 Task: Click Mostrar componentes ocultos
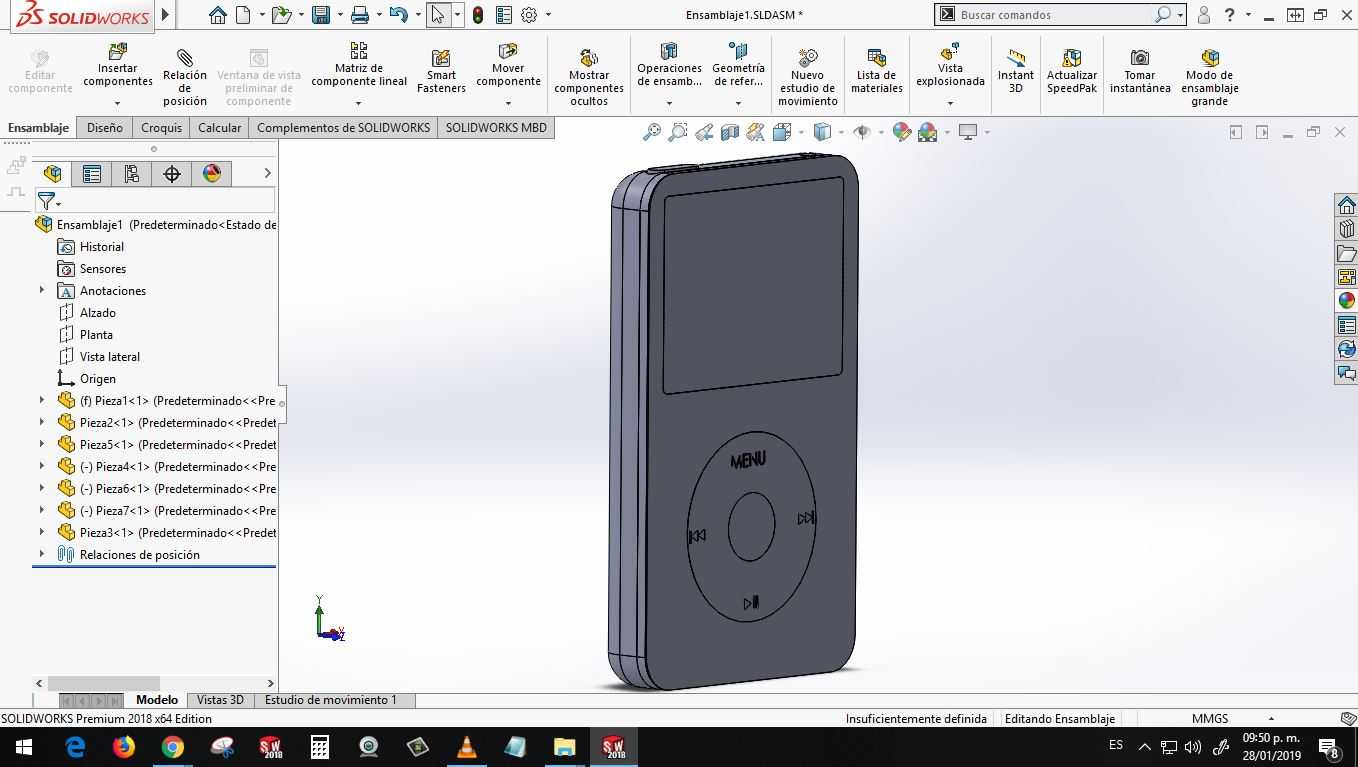(589, 78)
